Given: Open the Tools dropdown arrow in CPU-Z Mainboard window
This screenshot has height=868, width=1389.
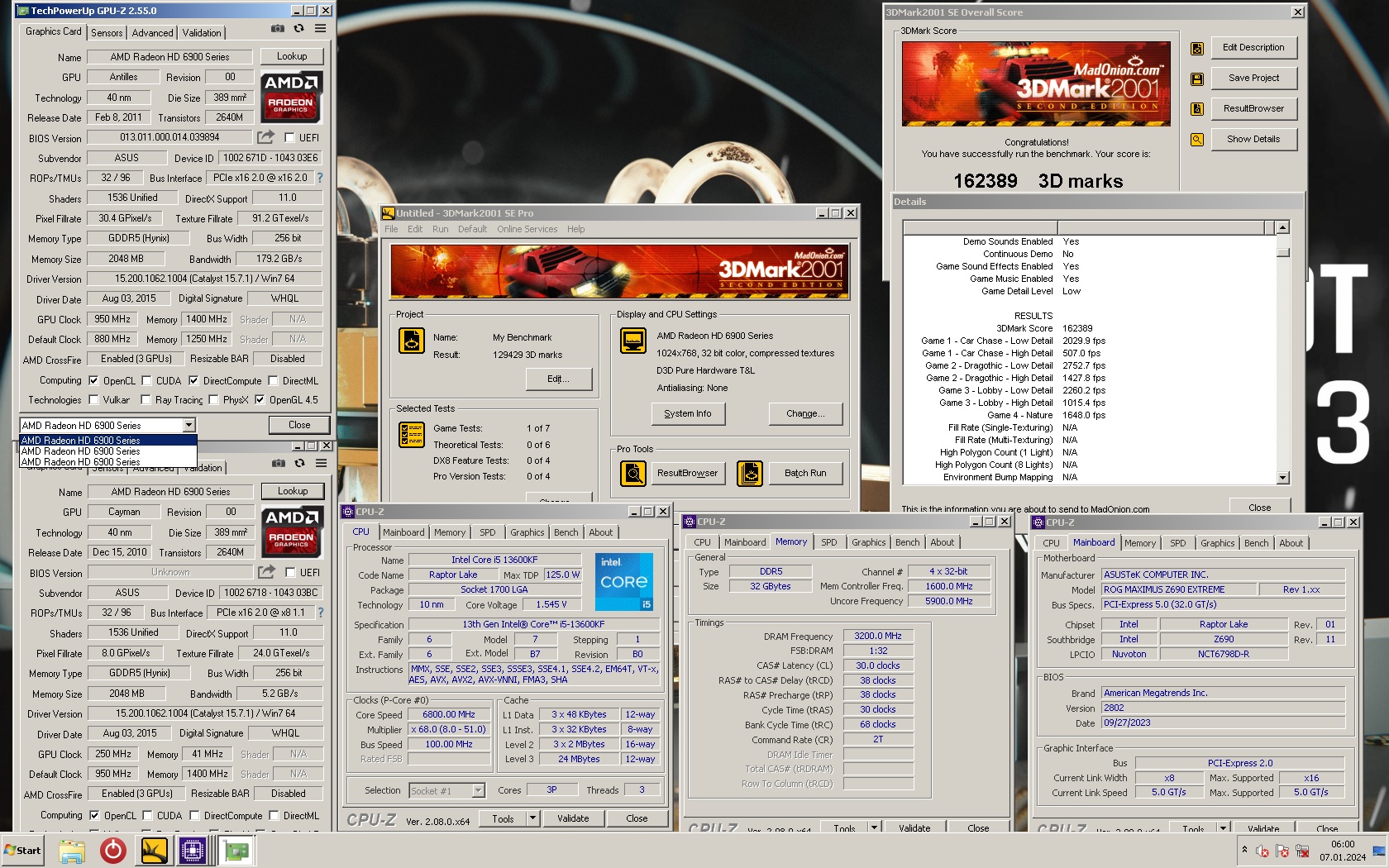Looking at the screenshot, I should point(1223,827).
